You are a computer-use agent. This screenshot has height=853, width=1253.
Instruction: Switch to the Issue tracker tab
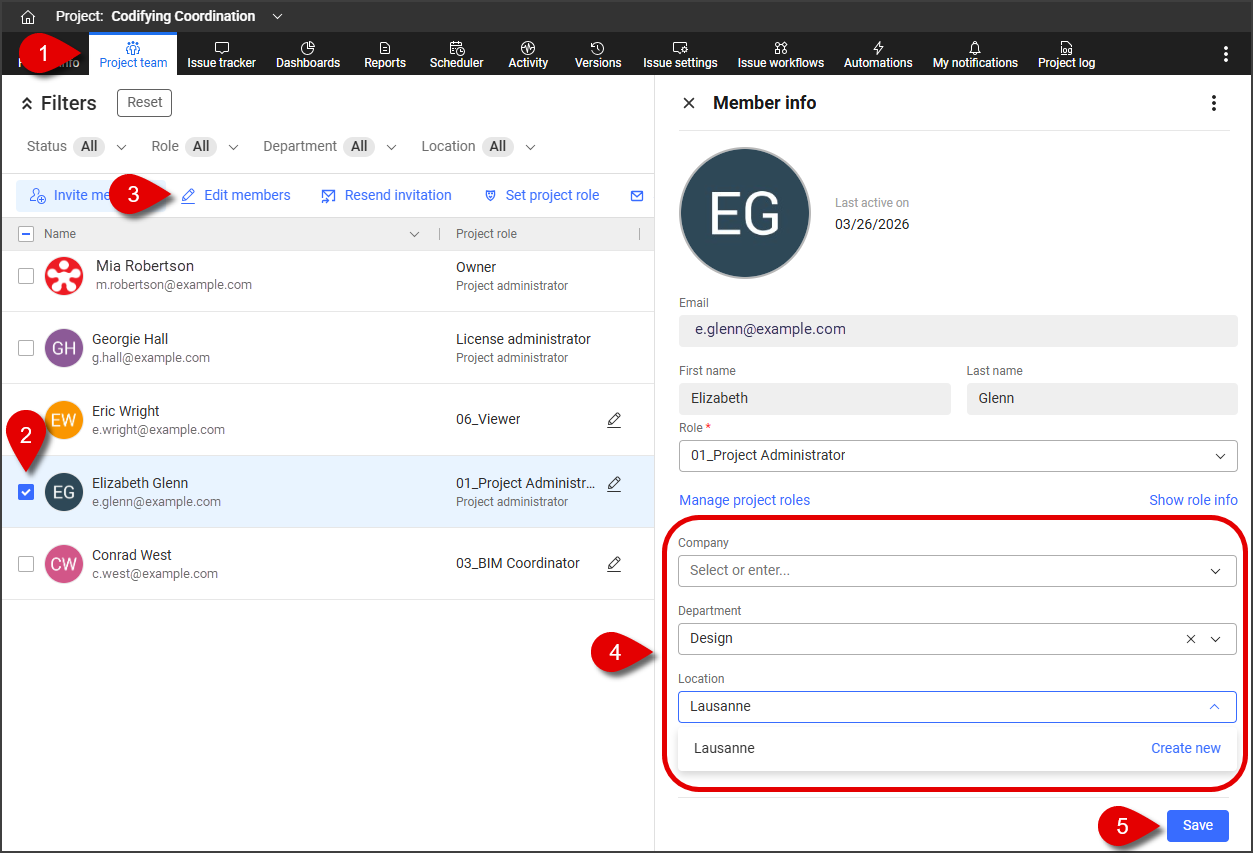tap(221, 54)
